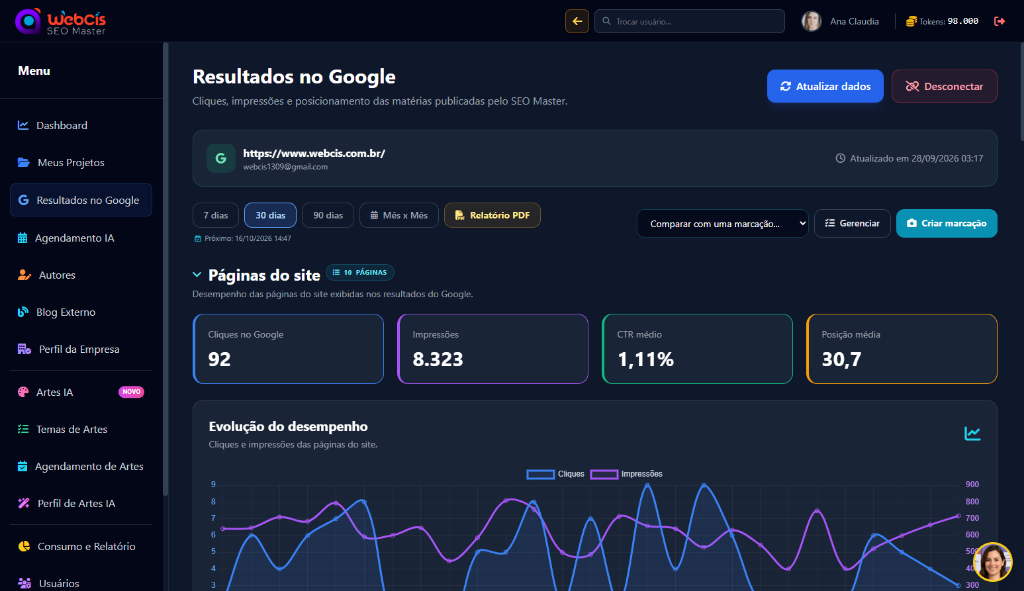Click the webcis1309@gmail.com text
This screenshot has height=591, width=1024.
point(285,167)
